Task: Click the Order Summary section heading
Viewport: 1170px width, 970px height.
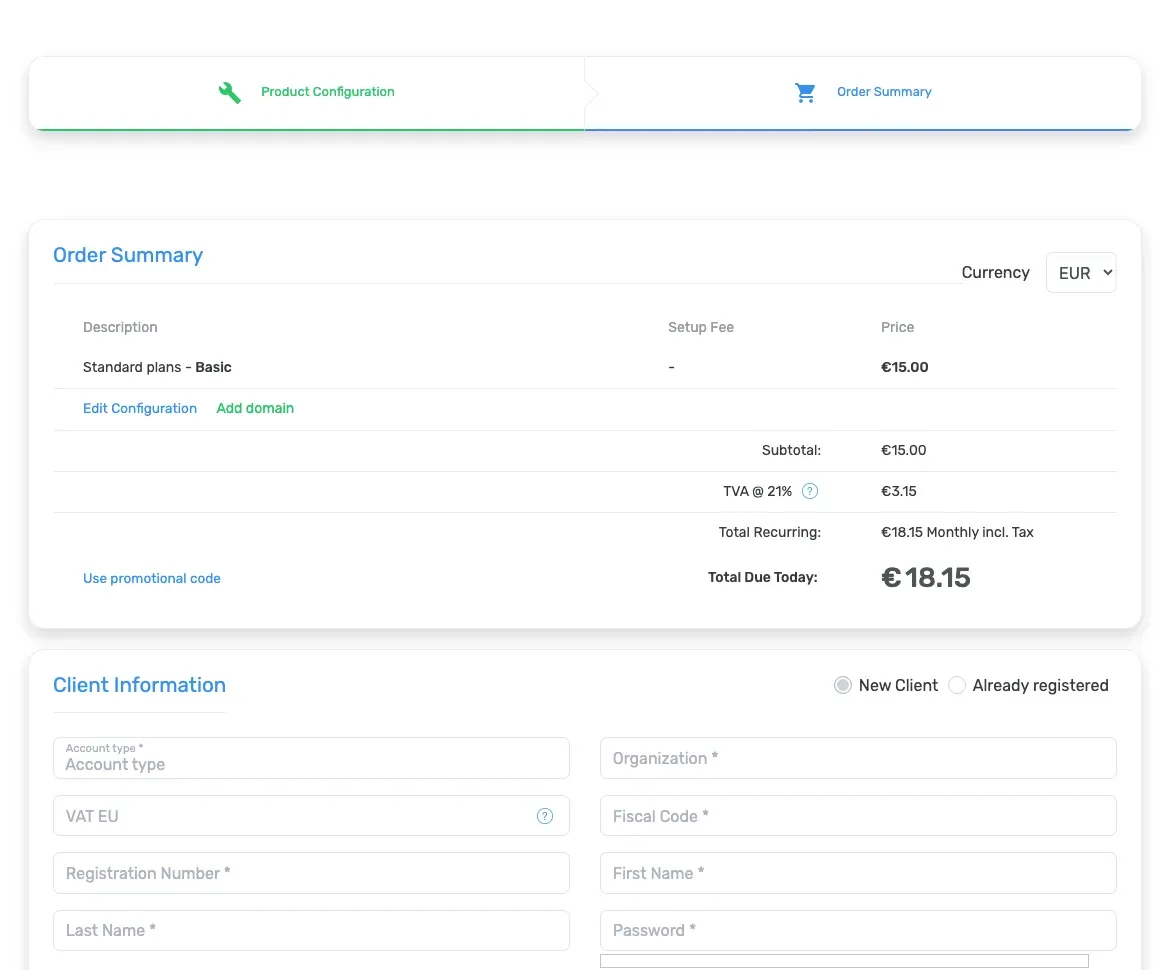Action: coord(128,255)
